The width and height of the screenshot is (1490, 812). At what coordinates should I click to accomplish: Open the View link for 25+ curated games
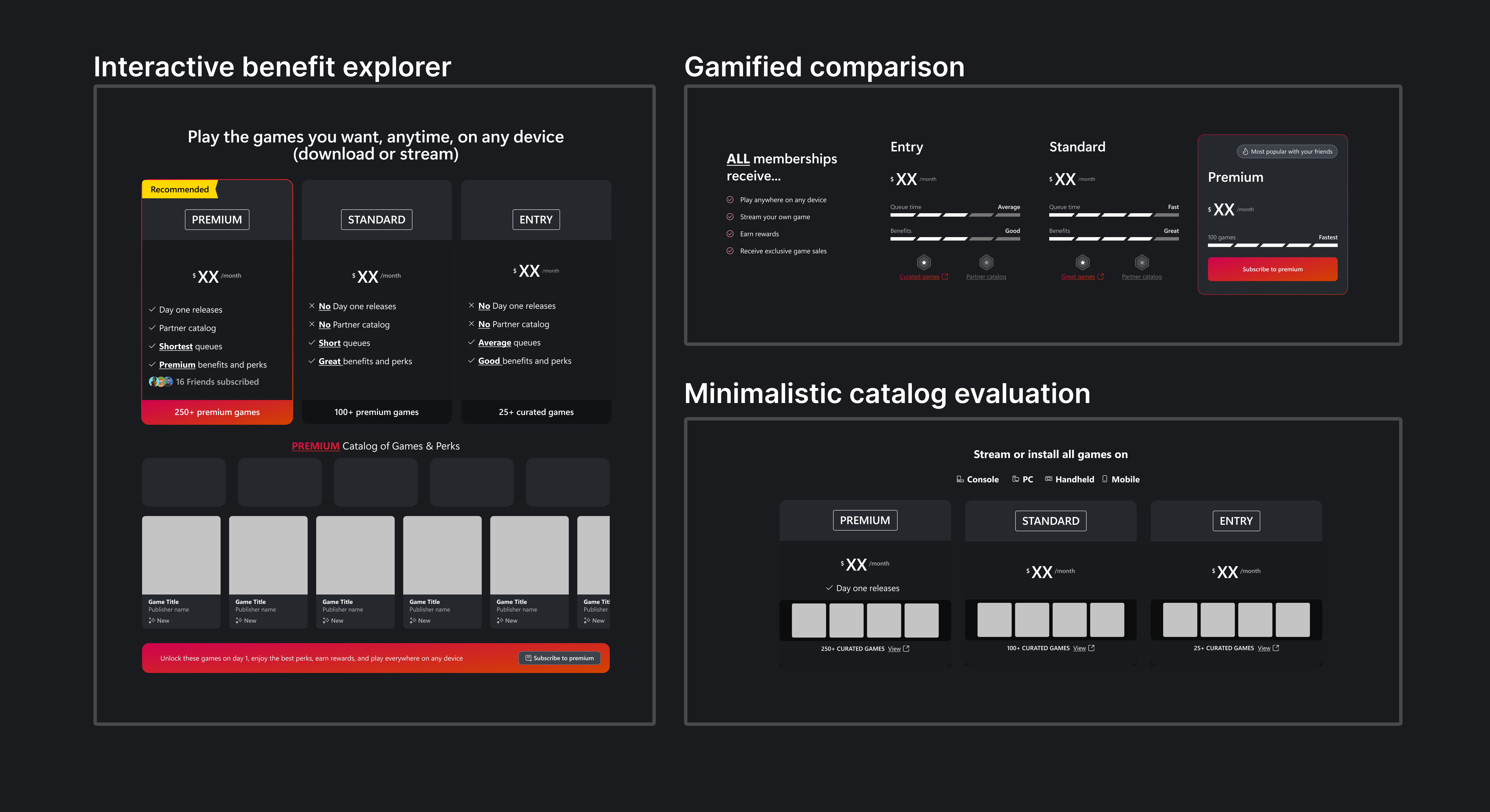click(1264, 648)
